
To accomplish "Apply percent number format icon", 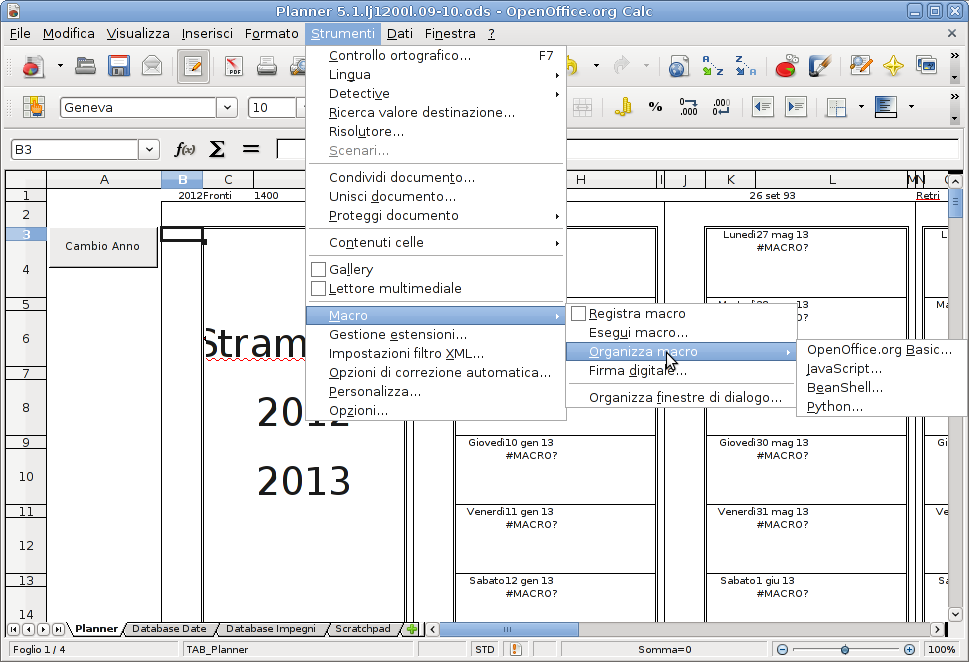I will coord(655,107).
